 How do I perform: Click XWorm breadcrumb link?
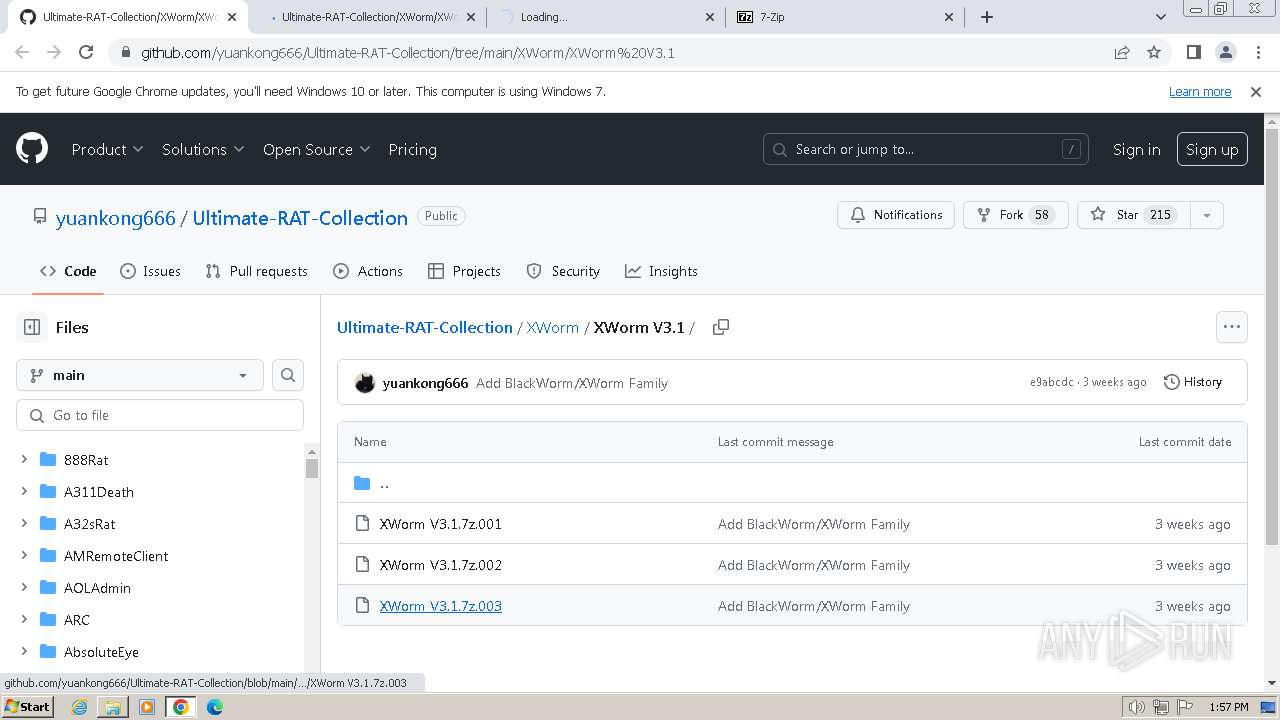(x=552, y=327)
